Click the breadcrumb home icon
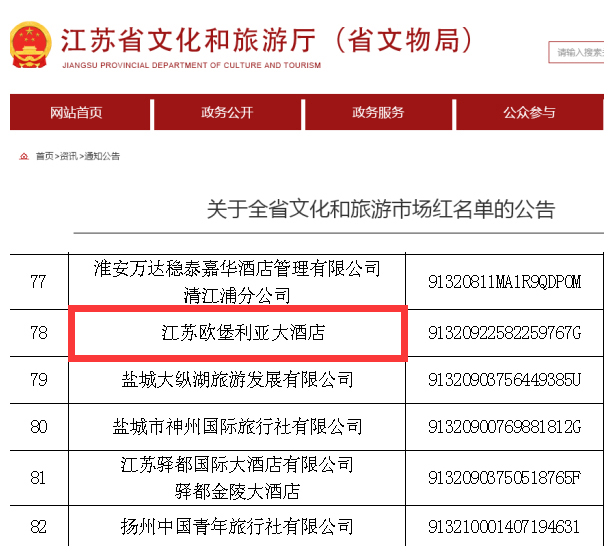The width and height of the screenshot is (614, 556). (24, 156)
